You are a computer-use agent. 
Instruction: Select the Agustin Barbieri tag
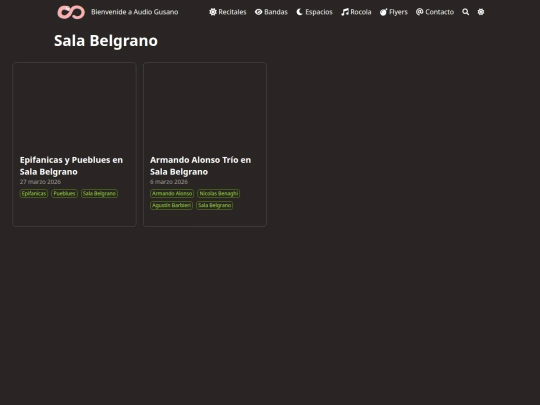point(171,205)
